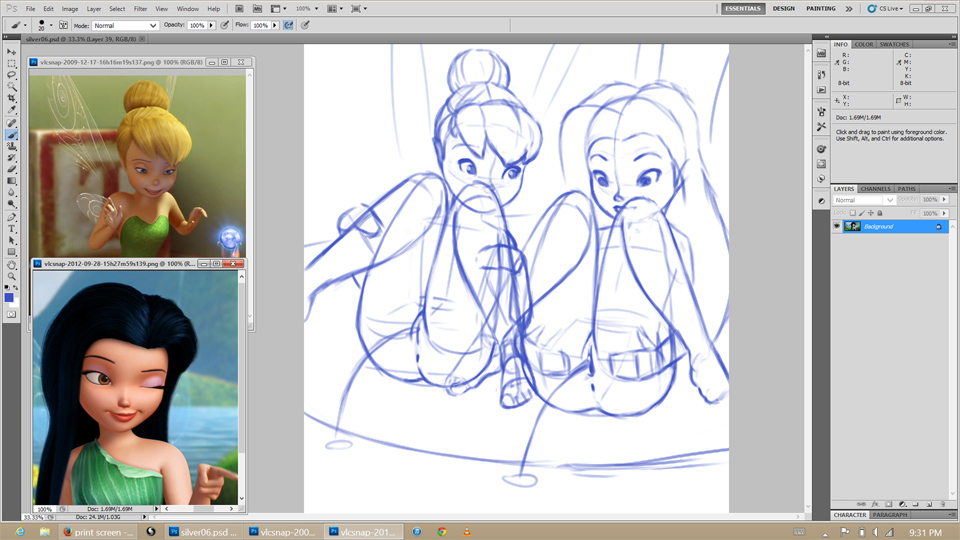Open the Flow slider arrow
Viewport: 960px width, 540px height.
click(x=275, y=26)
